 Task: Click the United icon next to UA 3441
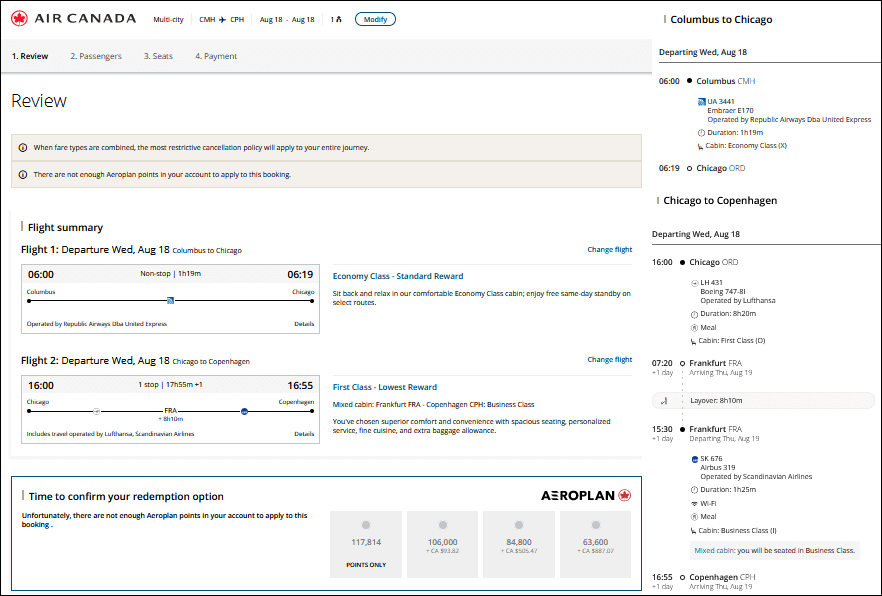coord(701,102)
